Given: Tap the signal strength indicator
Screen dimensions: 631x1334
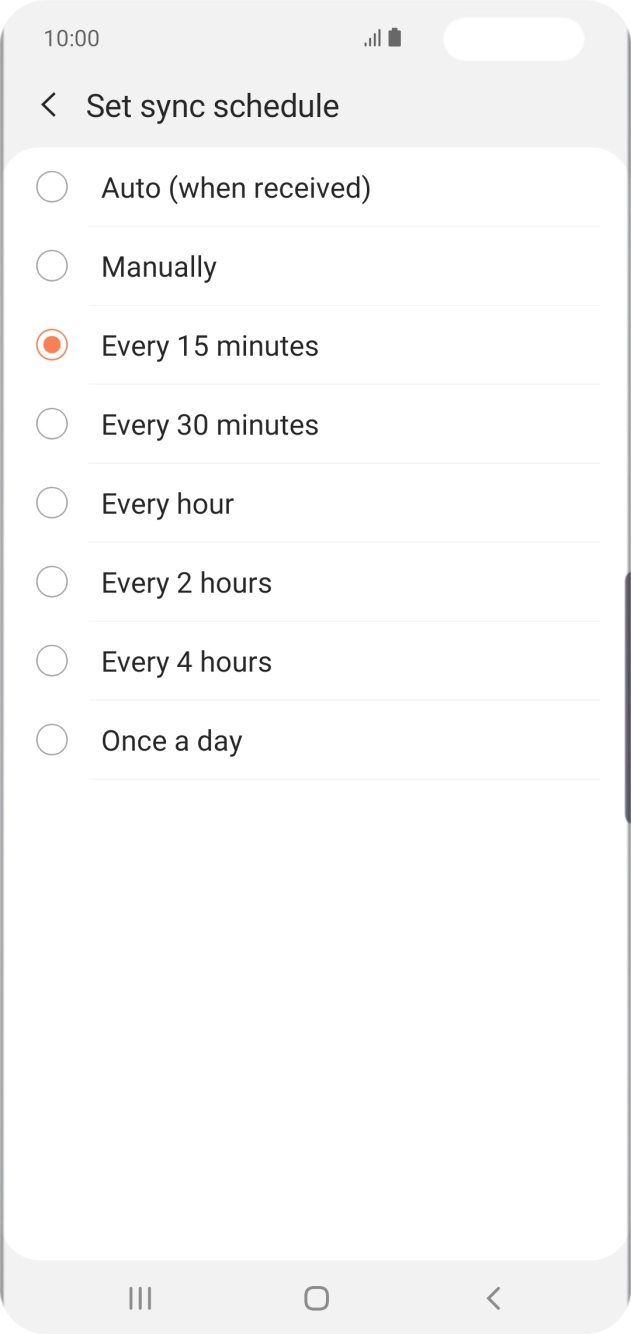Looking at the screenshot, I should 371,38.
